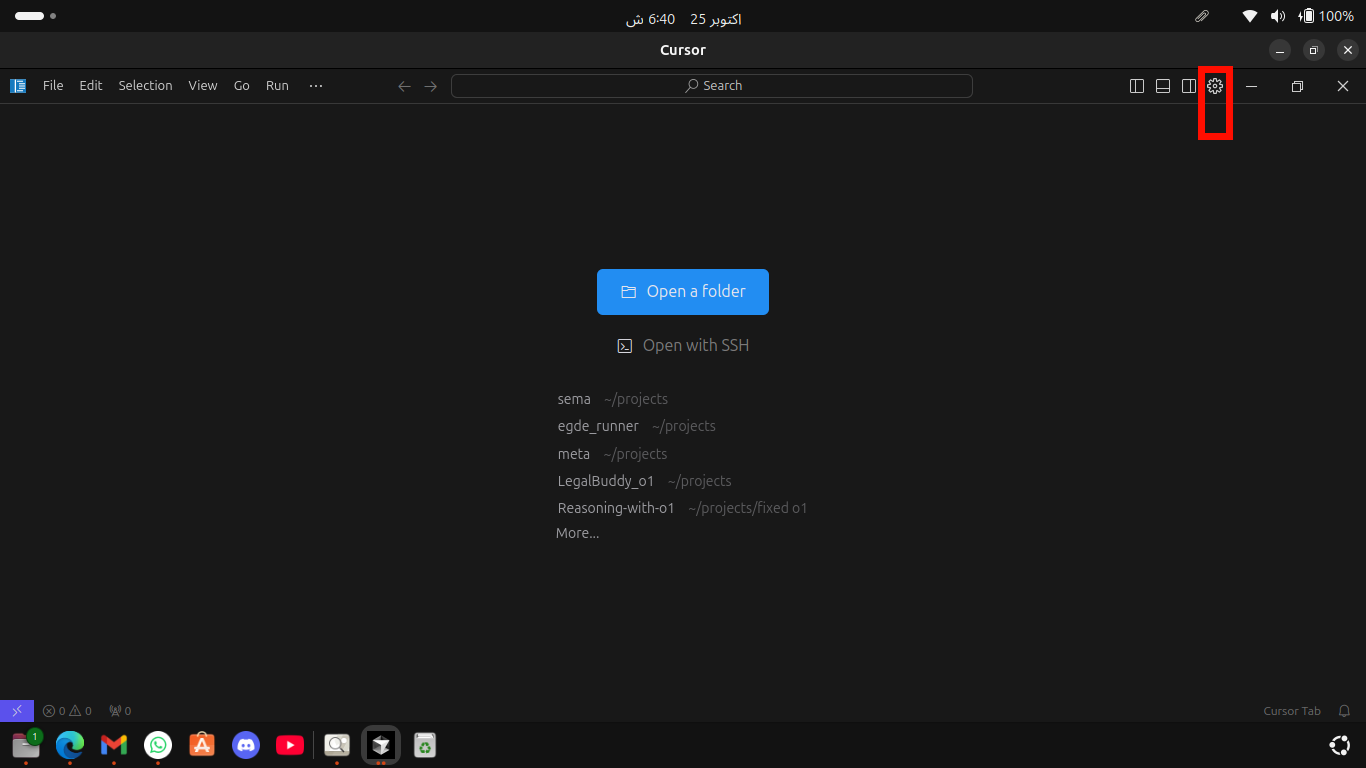Click battery 100% indicator
This screenshot has height=768, width=1366.
pyautogui.click(x=1326, y=16)
